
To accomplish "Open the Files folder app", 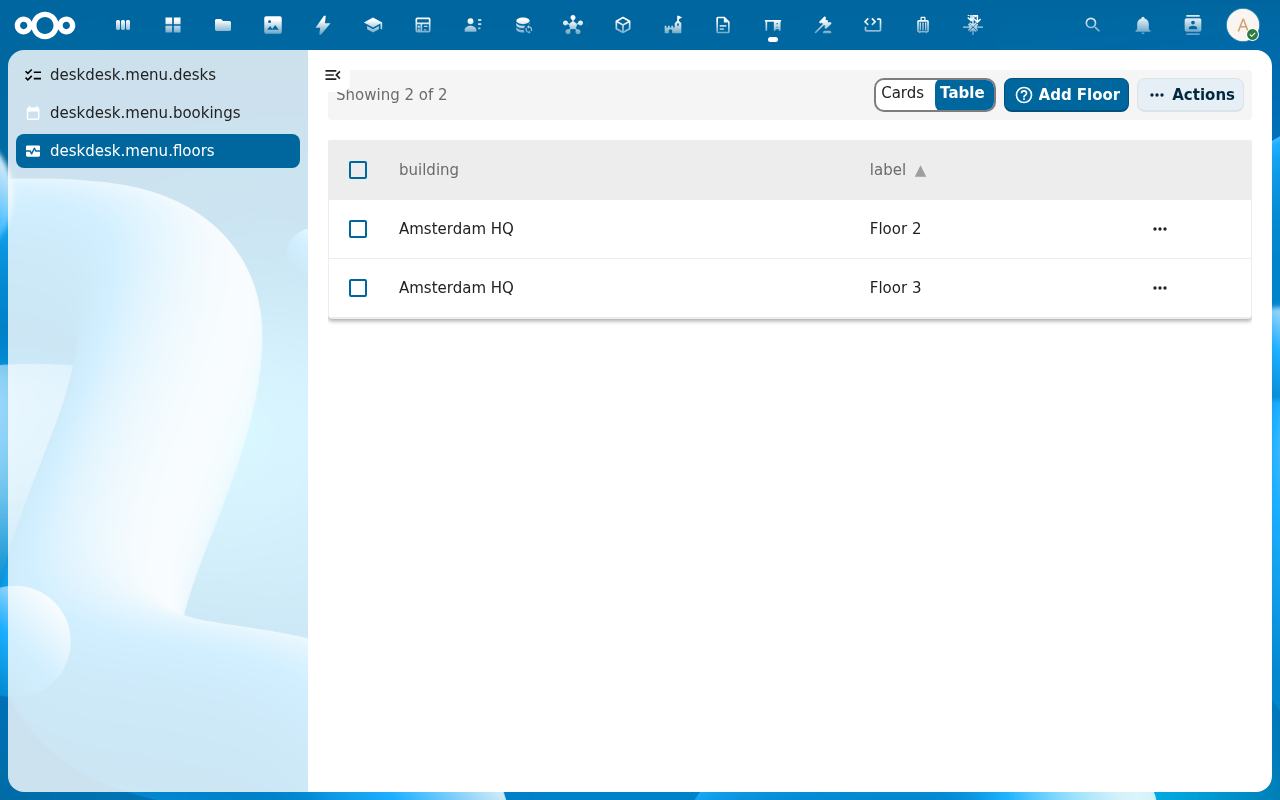I will pyautogui.click(x=223, y=25).
